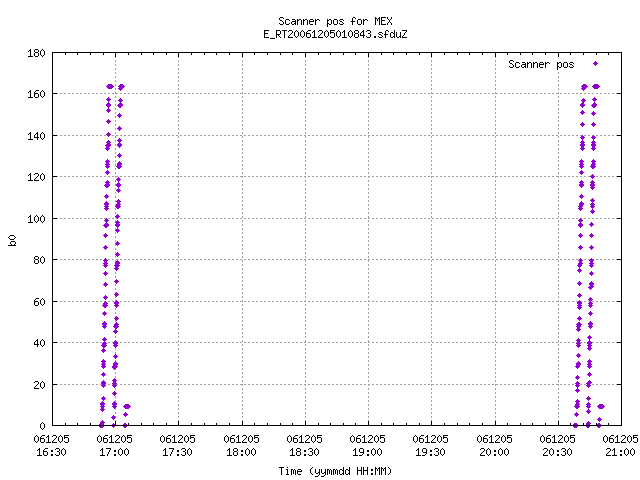Click the small data cluster near 10 before 21:00
The width and height of the screenshot is (640, 480).
pos(600,407)
